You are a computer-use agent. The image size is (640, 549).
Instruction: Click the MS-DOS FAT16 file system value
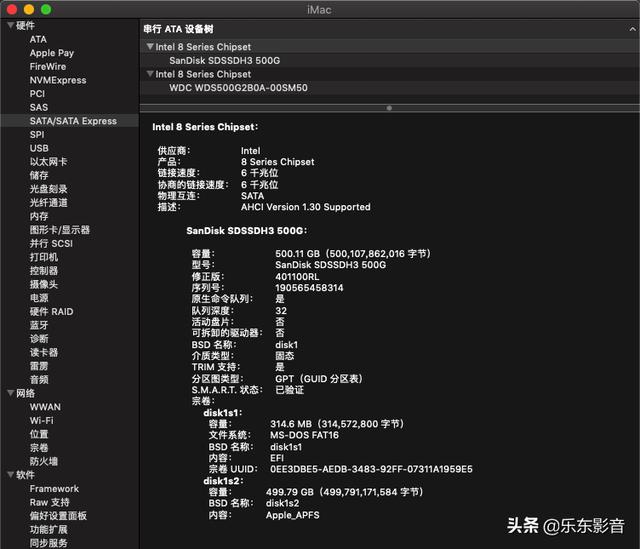pos(304,435)
